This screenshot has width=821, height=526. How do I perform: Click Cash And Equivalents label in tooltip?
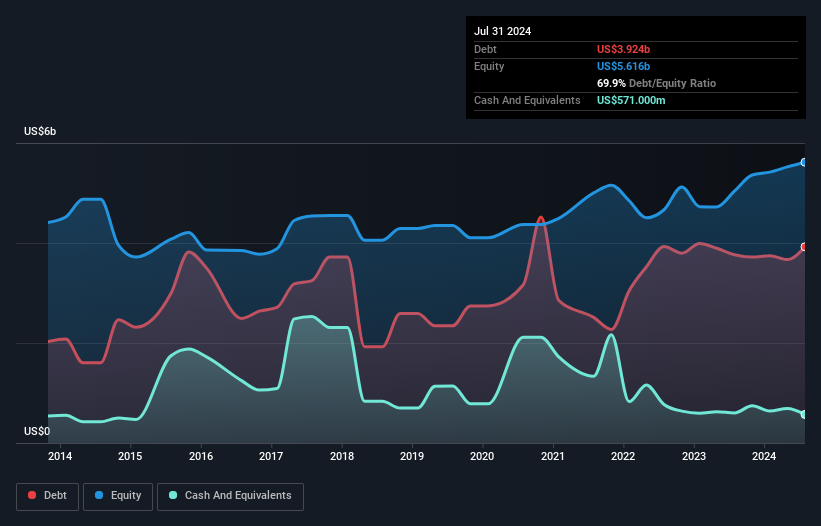tap(527, 100)
